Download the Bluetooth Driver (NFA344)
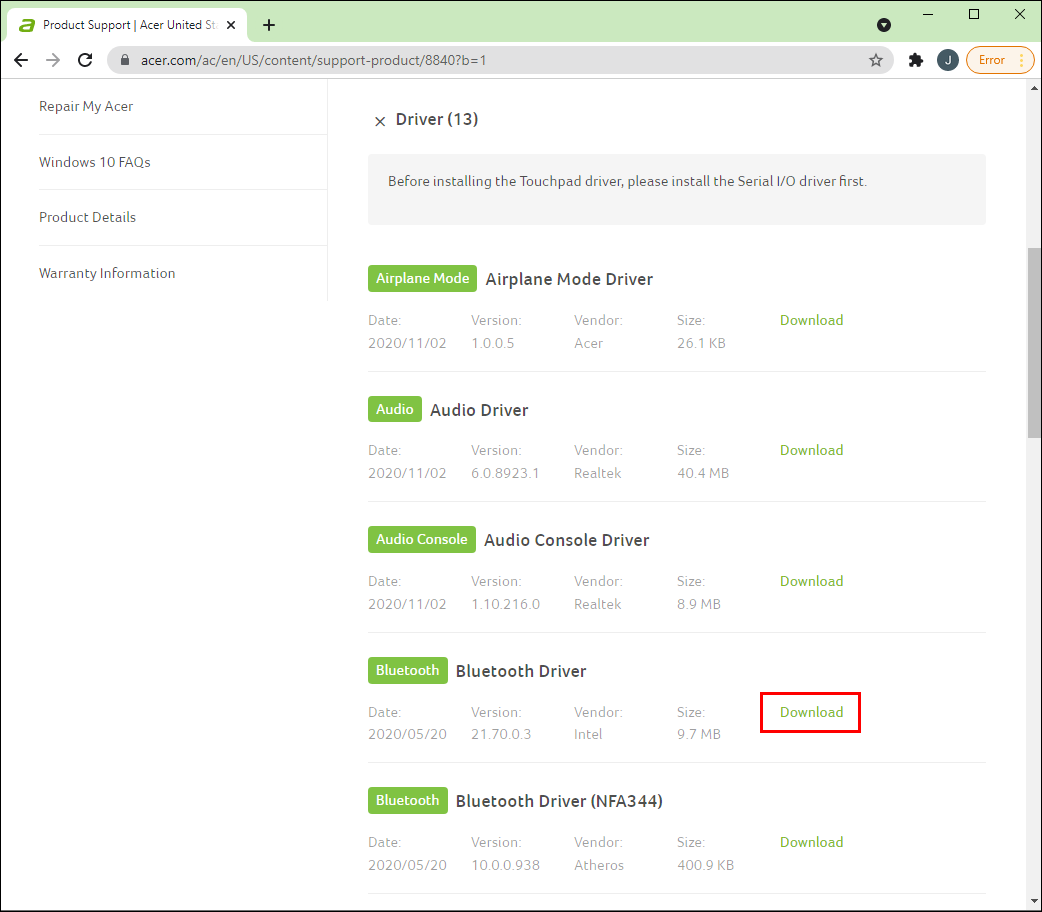Screen dimensions: 1042x912 (811, 842)
